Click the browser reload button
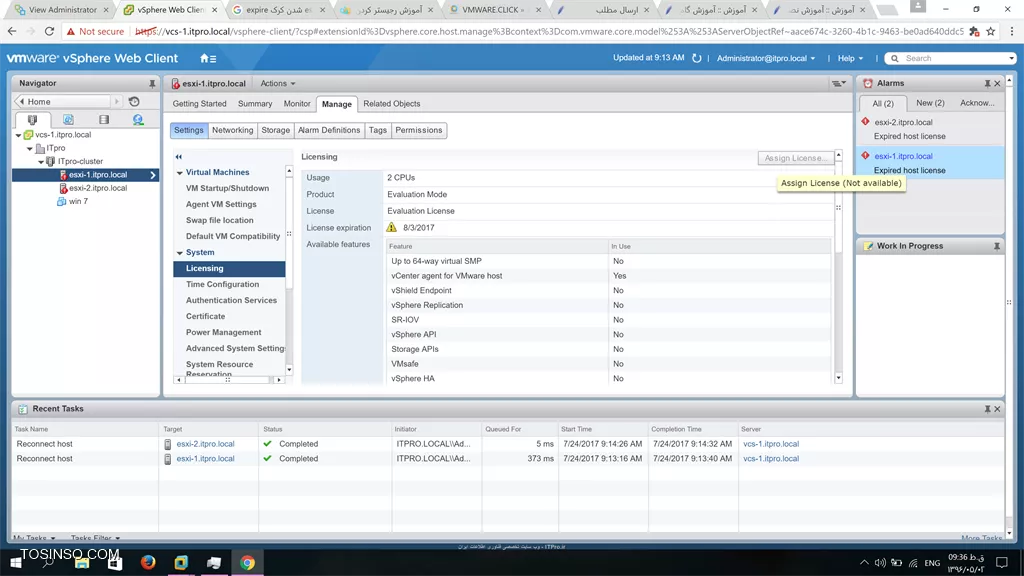1024x576 pixels. point(49,31)
